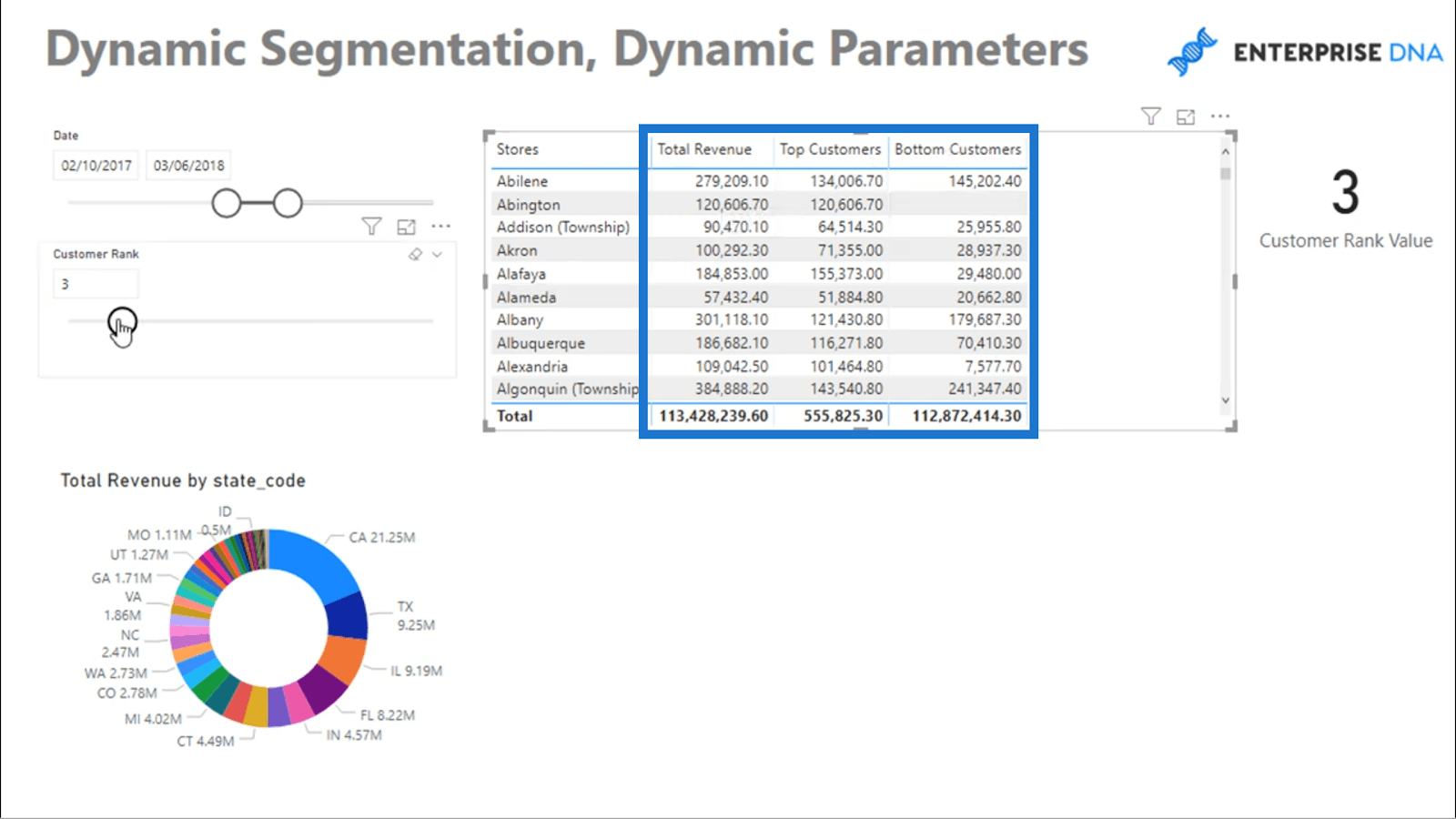
Task: Click the FL 8.22M data label
Action: click(388, 716)
